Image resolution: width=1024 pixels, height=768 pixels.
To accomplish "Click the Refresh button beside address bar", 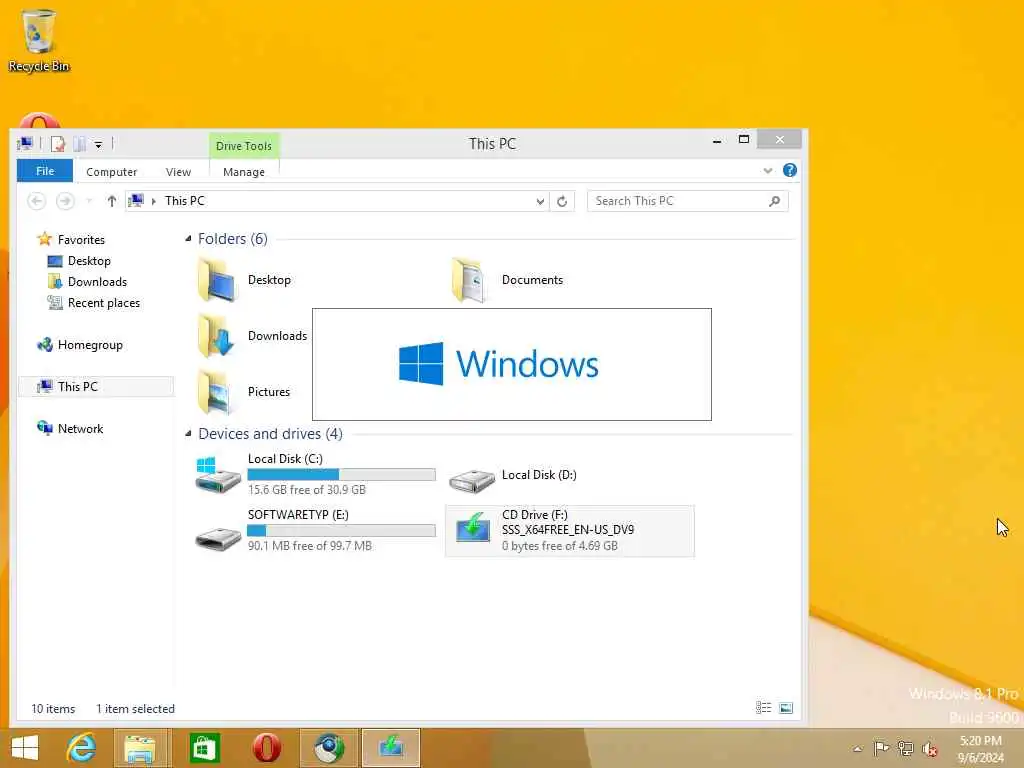I will click(562, 201).
